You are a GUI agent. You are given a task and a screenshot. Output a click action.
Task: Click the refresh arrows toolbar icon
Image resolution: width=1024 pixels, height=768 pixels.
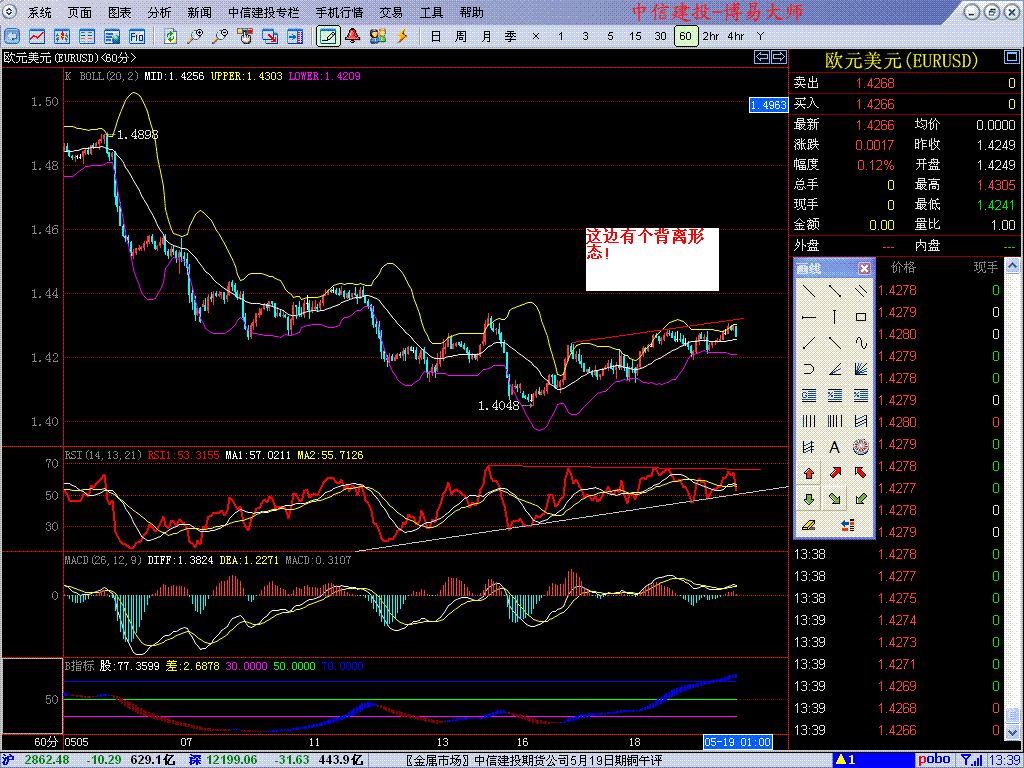tap(170, 36)
